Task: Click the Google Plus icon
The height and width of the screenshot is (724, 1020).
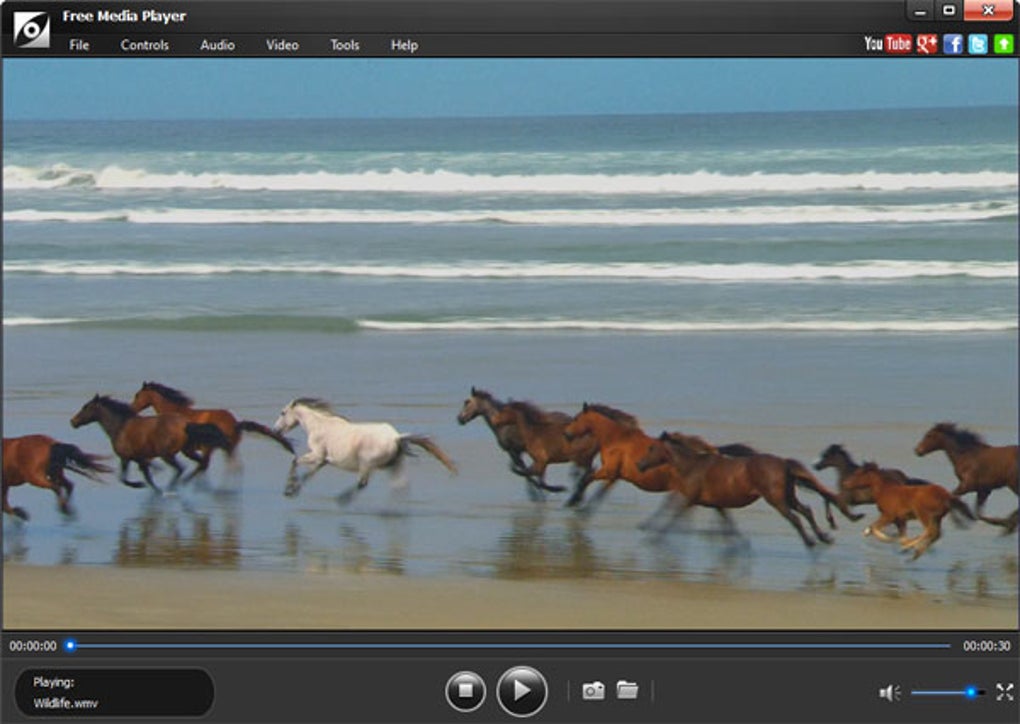Action: click(x=926, y=44)
